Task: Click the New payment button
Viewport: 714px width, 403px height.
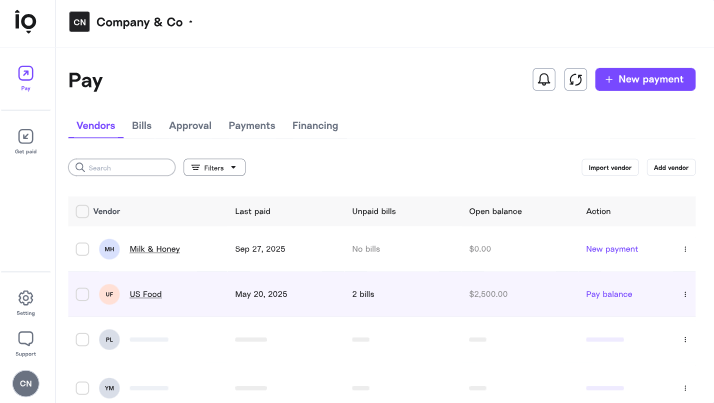Action: [645, 80]
